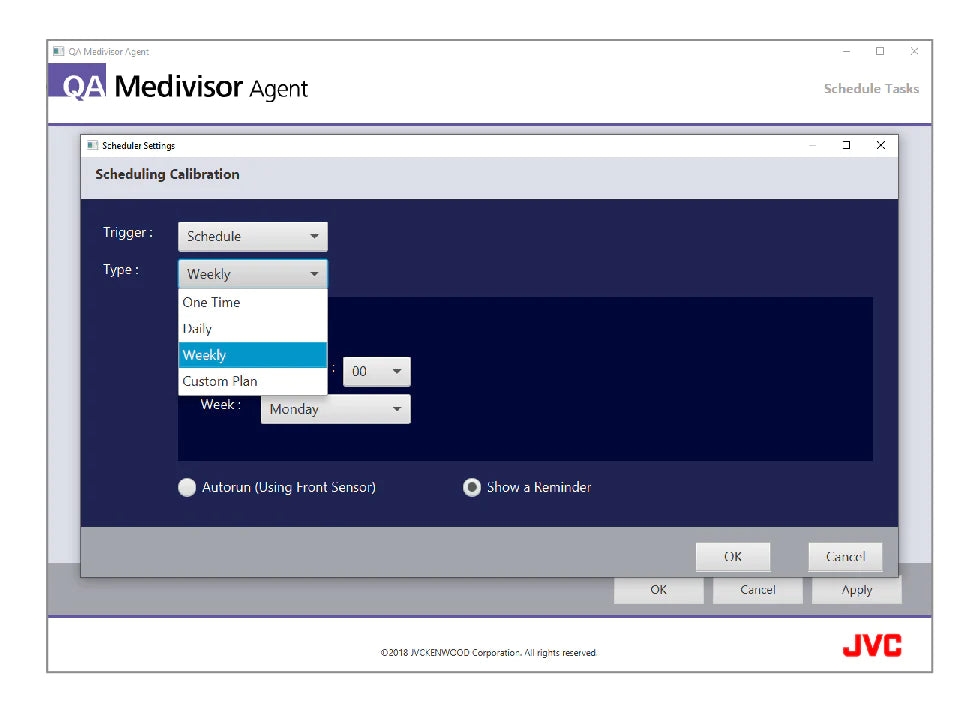Open the Trigger Schedule dropdown
979x712 pixels.
pos(252,237)
